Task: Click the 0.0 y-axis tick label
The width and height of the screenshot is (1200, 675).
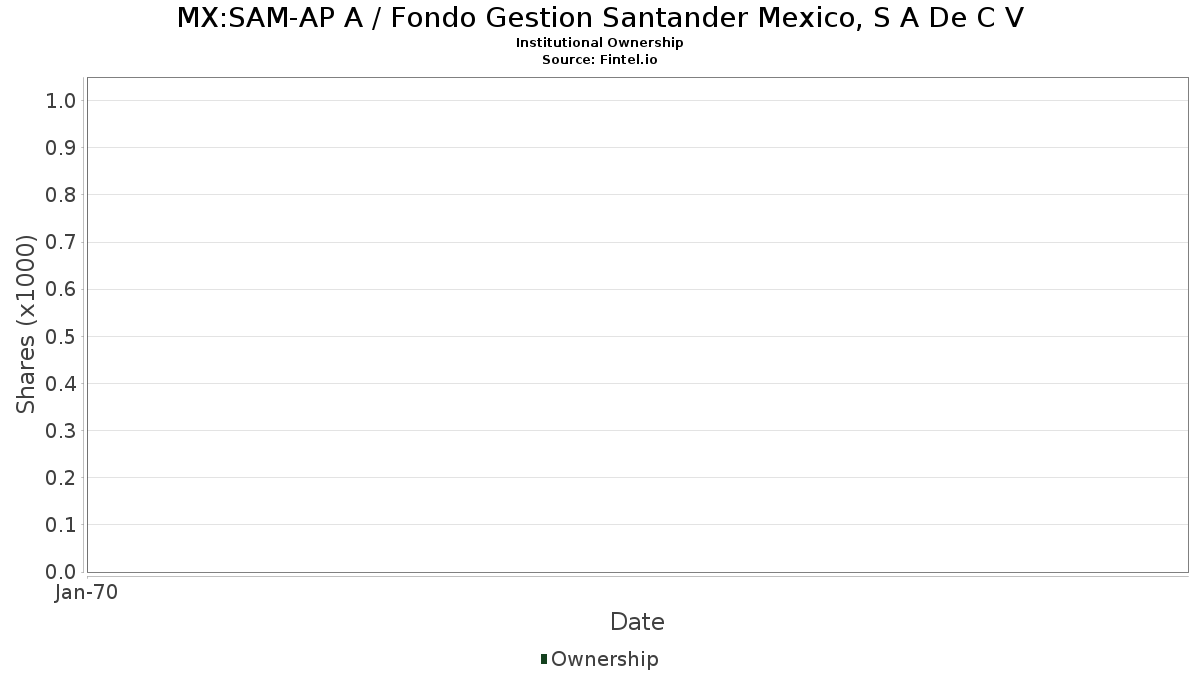Action: pos(62,571)
